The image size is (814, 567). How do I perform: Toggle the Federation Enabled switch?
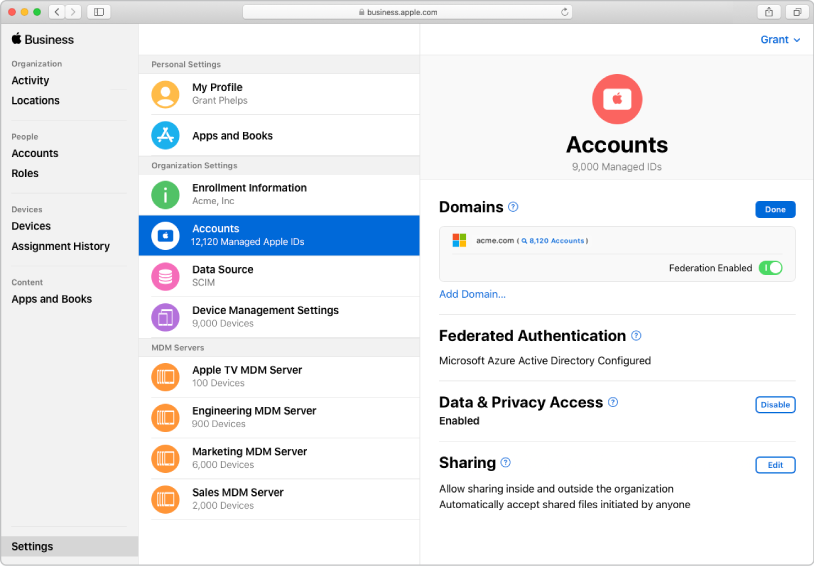770,268
